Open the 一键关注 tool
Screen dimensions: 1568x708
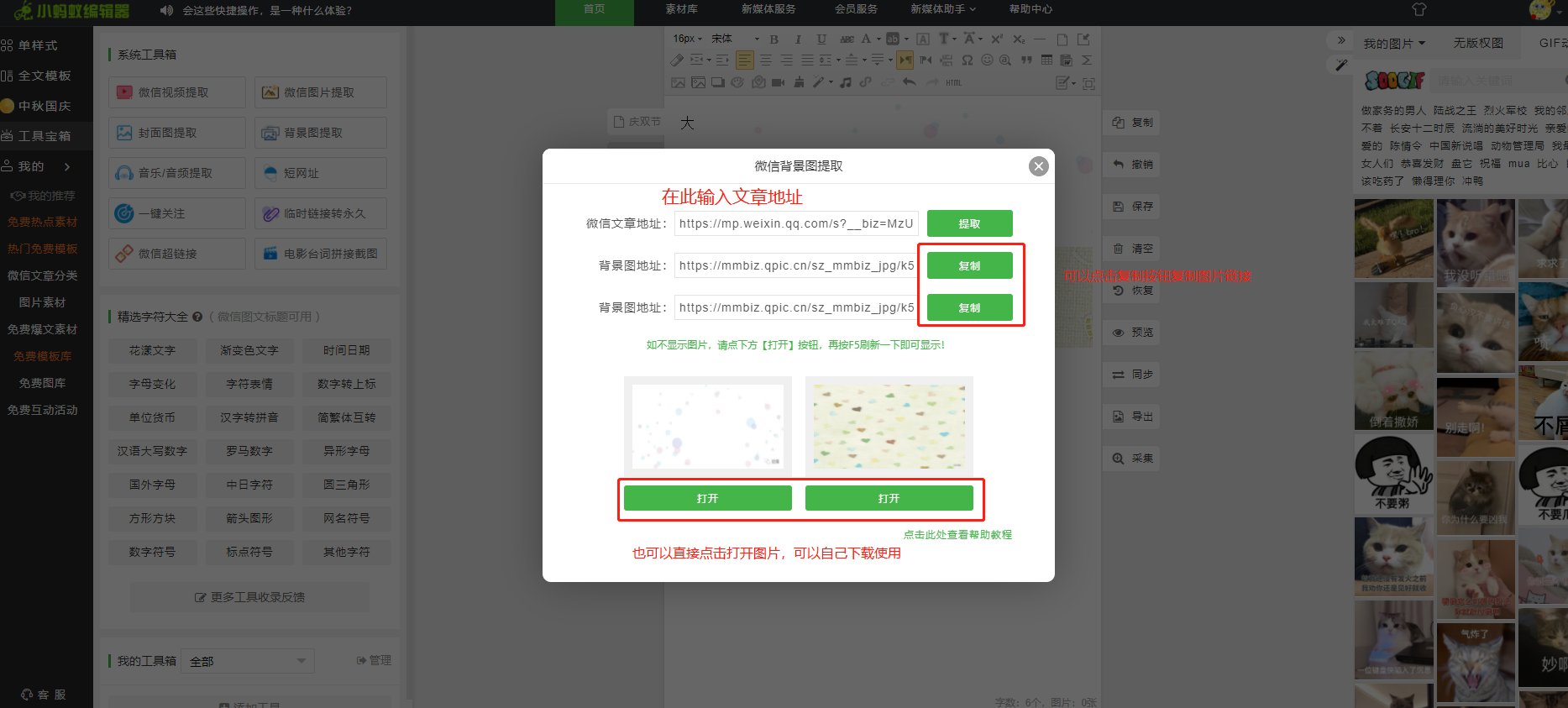177,213
